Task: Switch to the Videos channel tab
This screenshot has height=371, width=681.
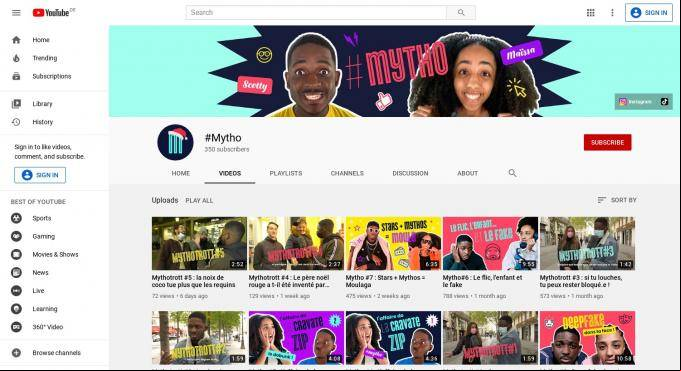Action: coord(230,173)
